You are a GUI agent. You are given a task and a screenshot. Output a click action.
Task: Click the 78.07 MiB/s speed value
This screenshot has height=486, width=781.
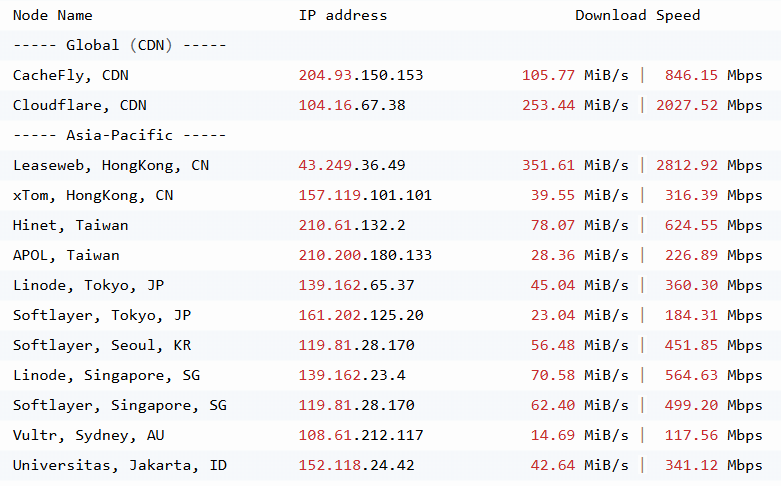click(x=580, y=226)
